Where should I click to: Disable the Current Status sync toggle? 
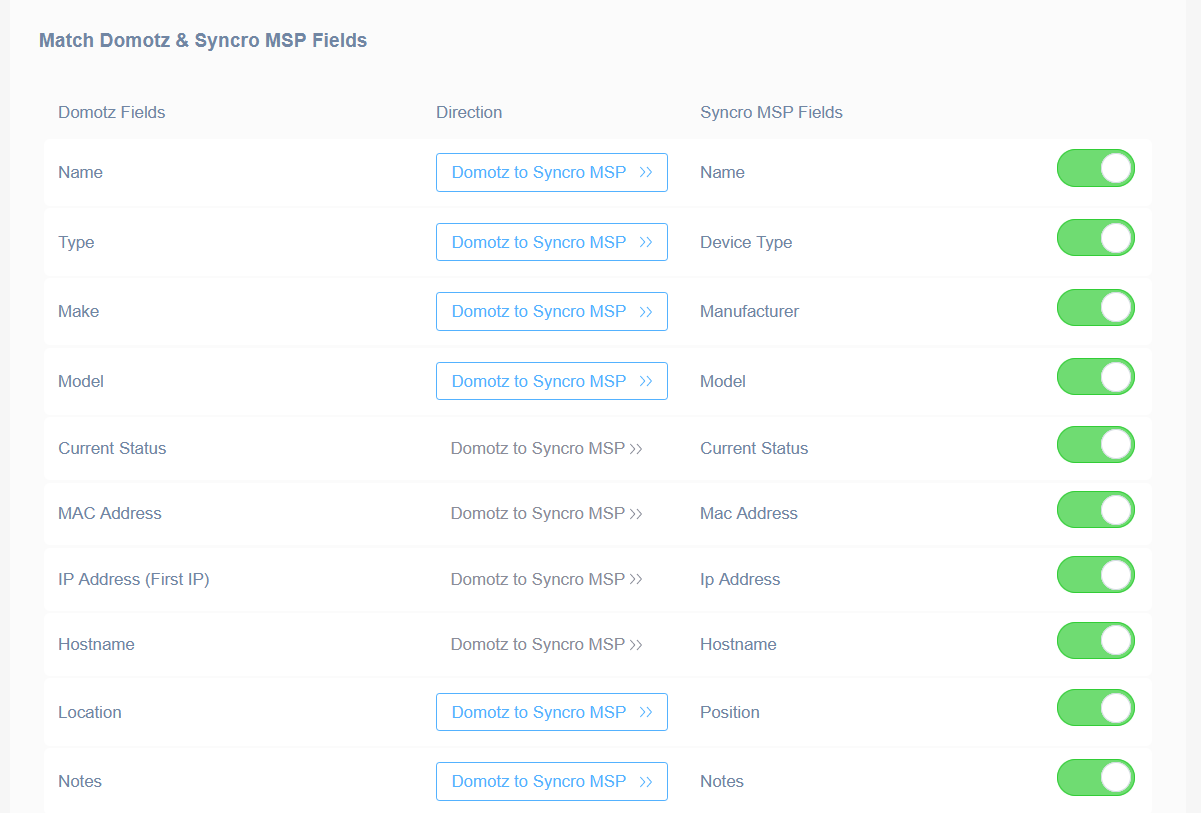click(x=1096, y=445)
